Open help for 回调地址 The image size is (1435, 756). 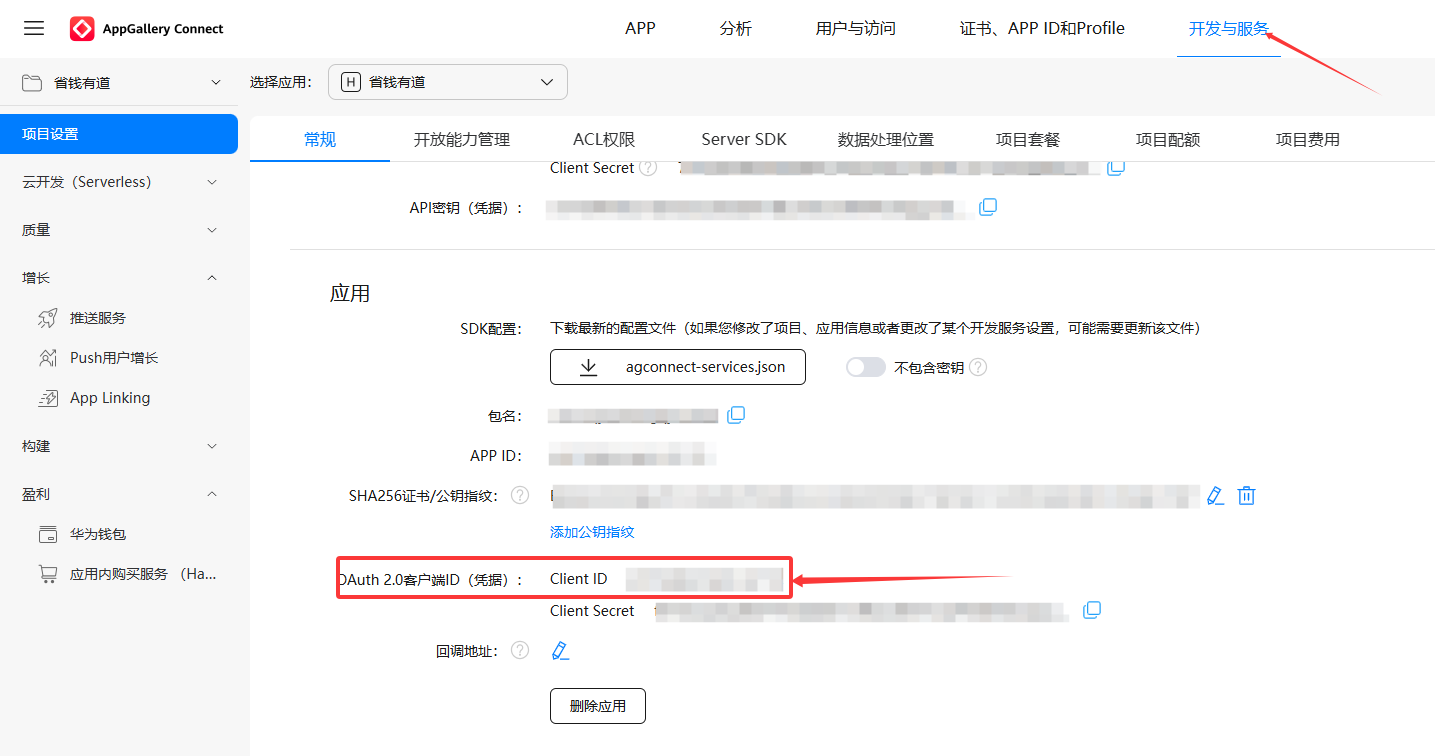[520, 650]
